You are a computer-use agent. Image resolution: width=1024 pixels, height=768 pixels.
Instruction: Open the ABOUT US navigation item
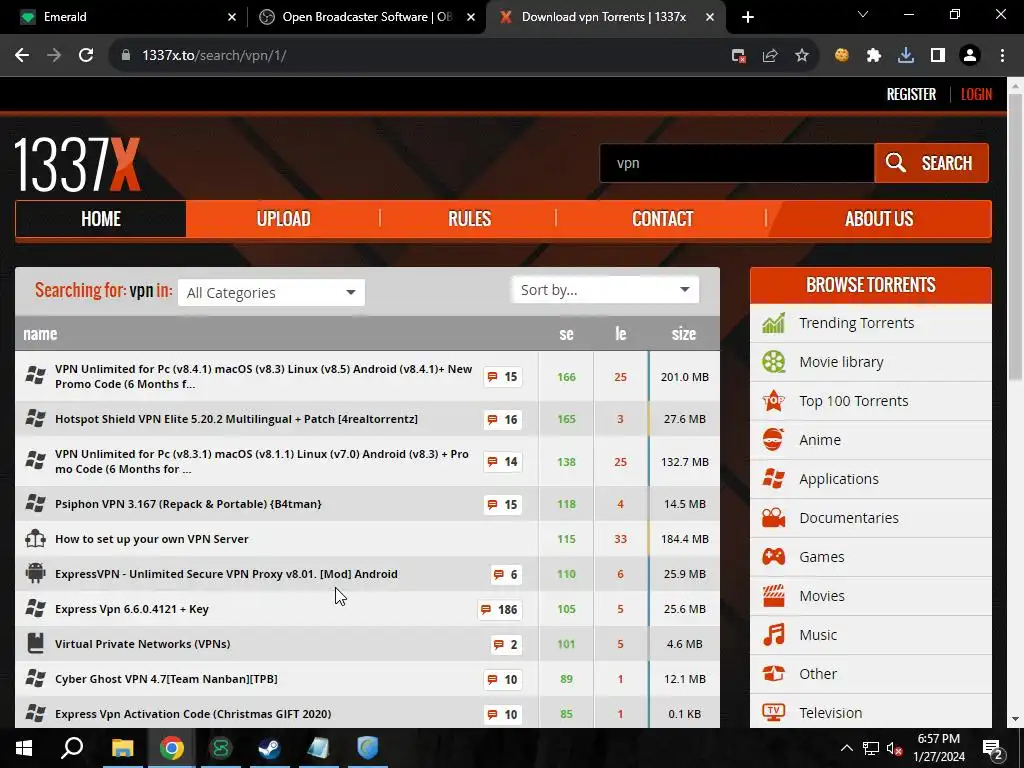point(879,219)
